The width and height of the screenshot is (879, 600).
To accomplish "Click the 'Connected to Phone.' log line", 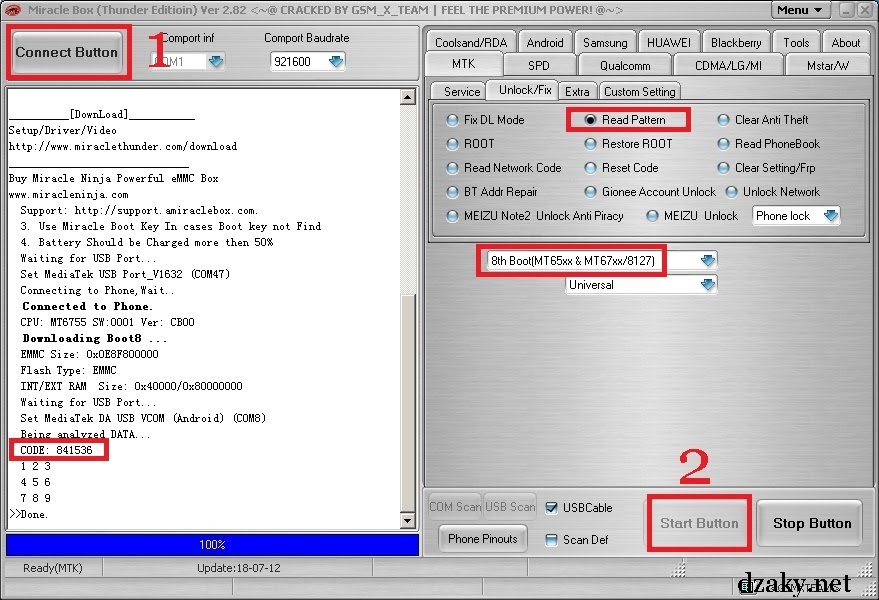I will click(x=87, y=306).
